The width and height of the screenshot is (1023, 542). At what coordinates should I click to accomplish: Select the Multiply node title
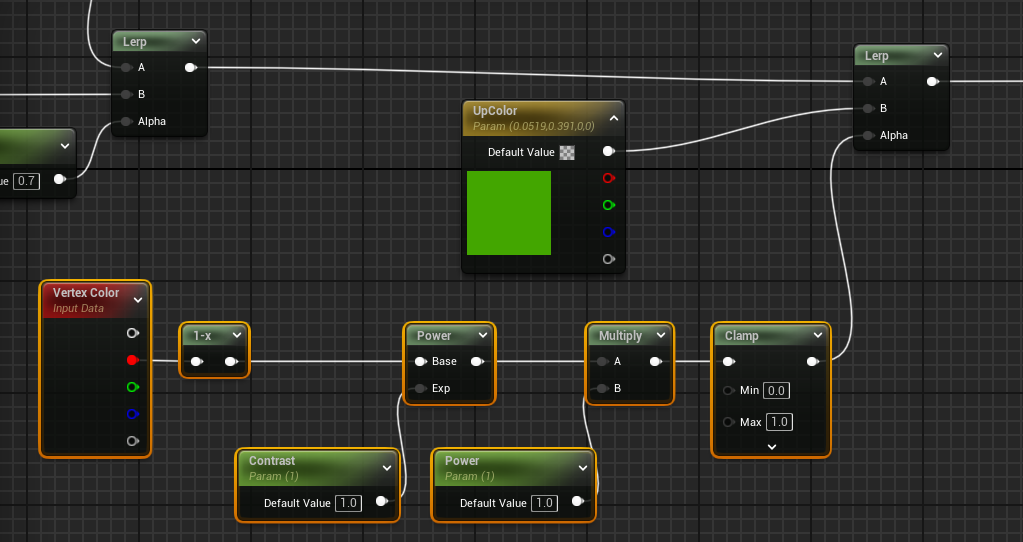pyautogui.click(x=620, y=336)
